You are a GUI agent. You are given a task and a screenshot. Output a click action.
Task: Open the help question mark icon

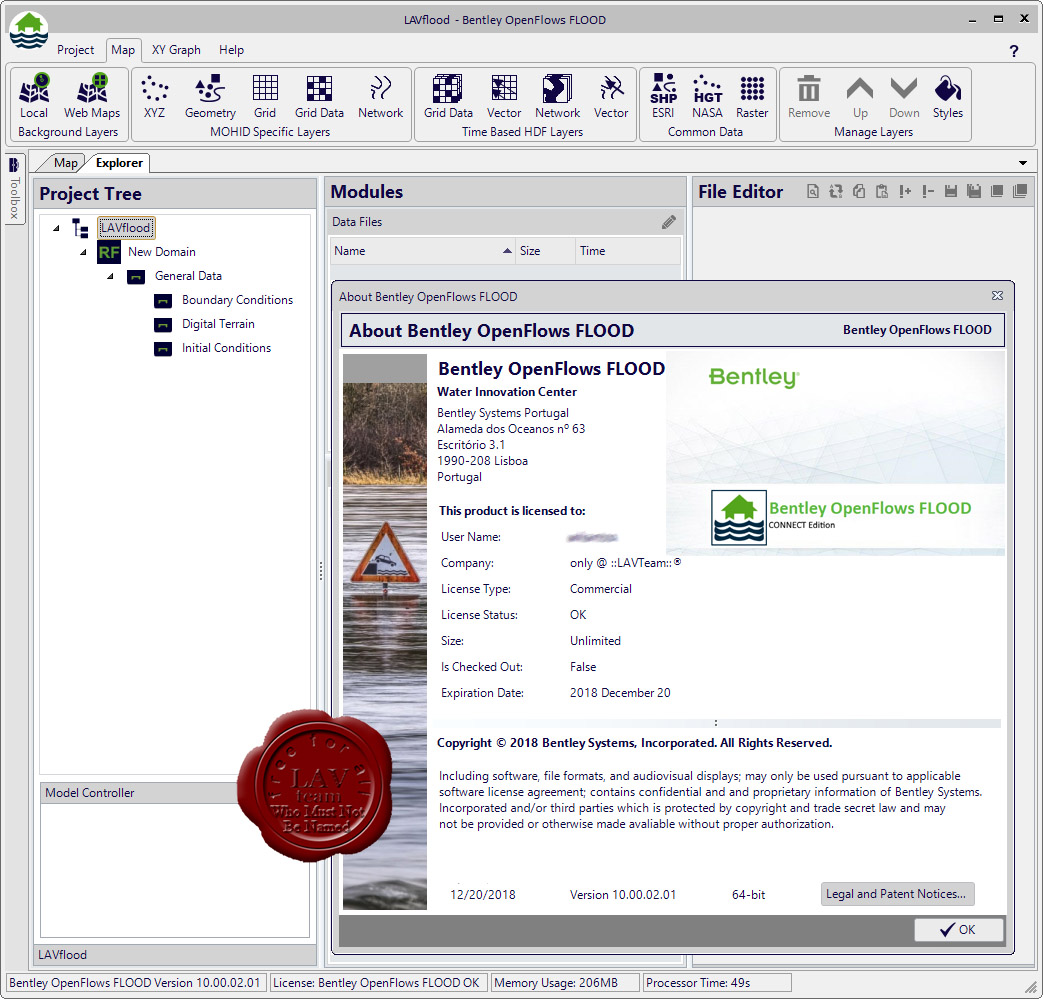[x=1014, y=51]
